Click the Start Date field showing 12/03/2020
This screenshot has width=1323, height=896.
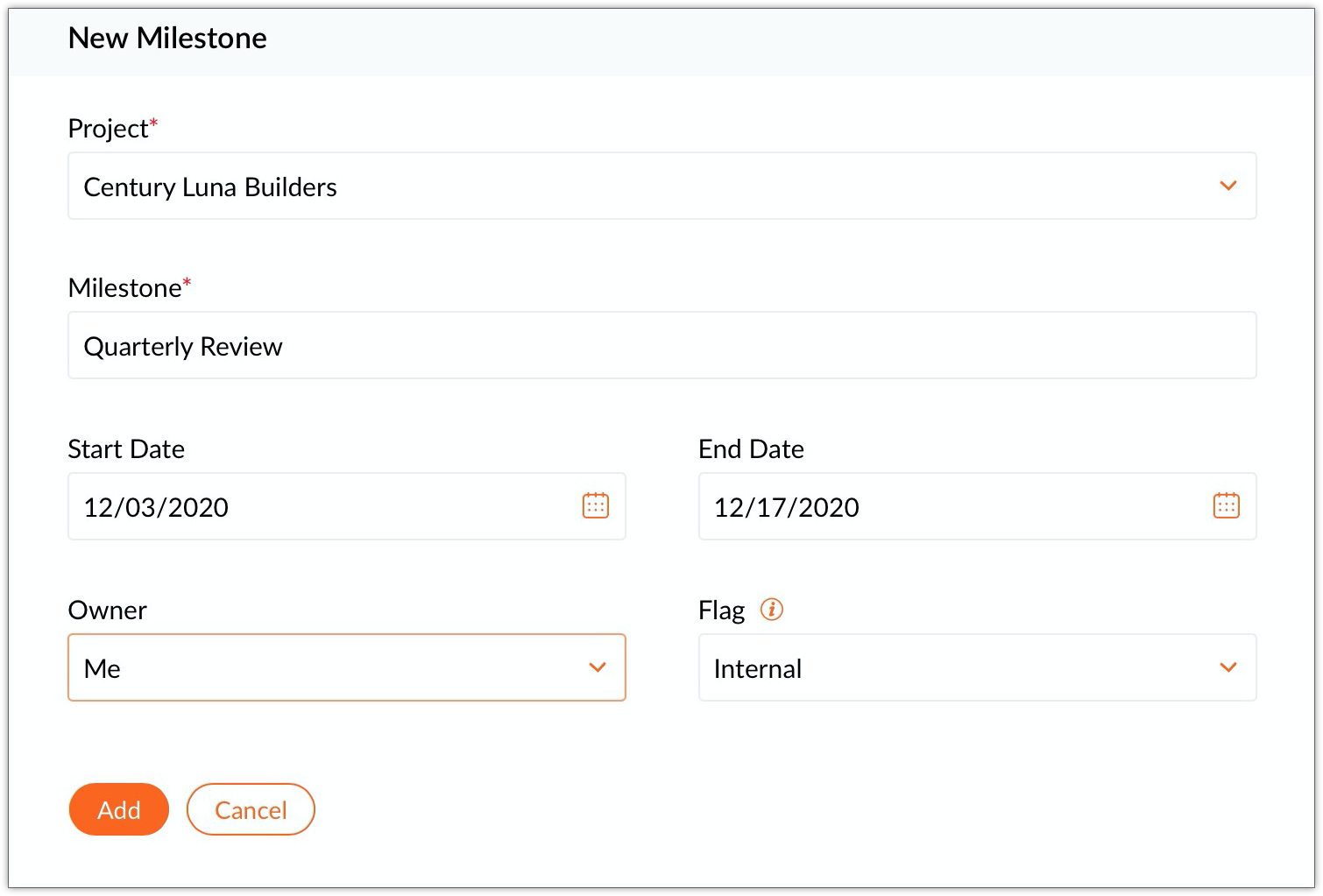(315, 506)
